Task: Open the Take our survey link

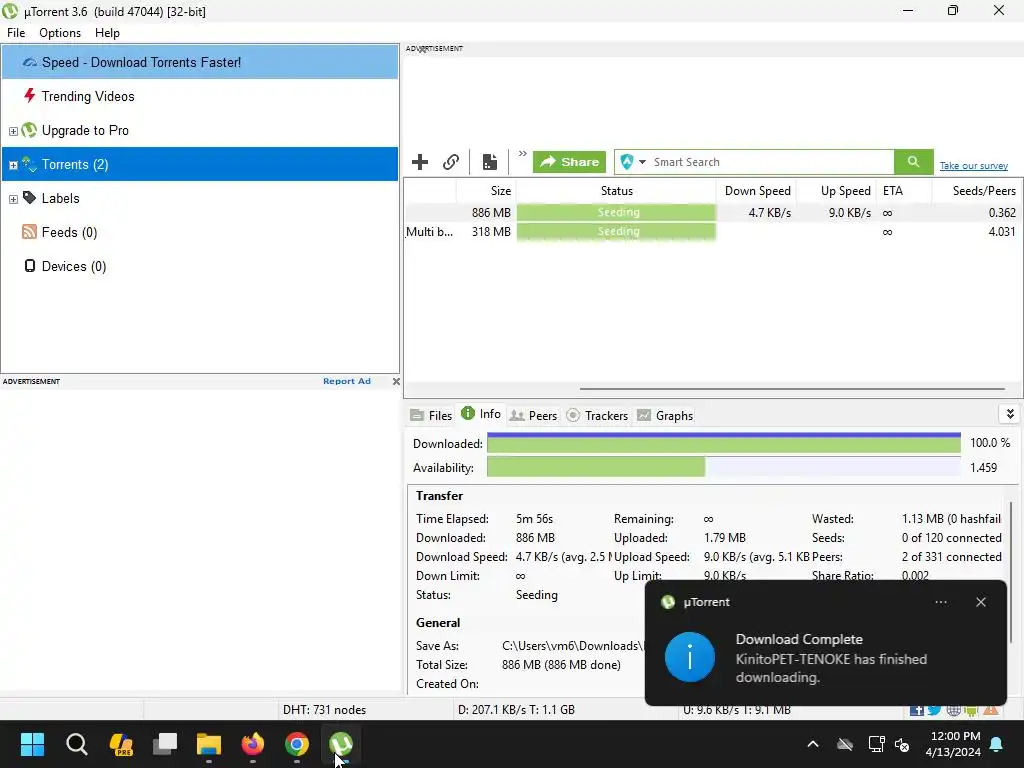Action: pyautogui.click(x=974, y=166)
